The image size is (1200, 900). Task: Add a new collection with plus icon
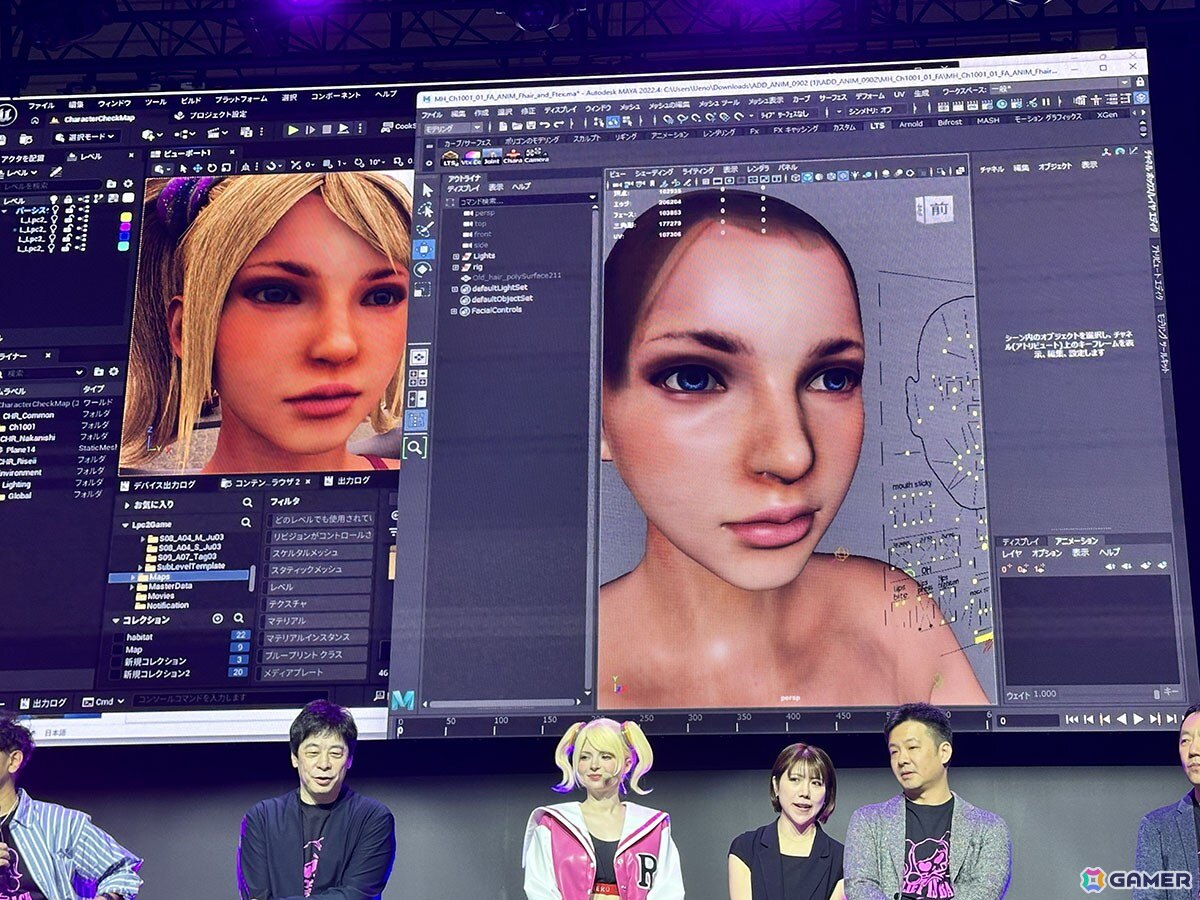pos(218,619)
